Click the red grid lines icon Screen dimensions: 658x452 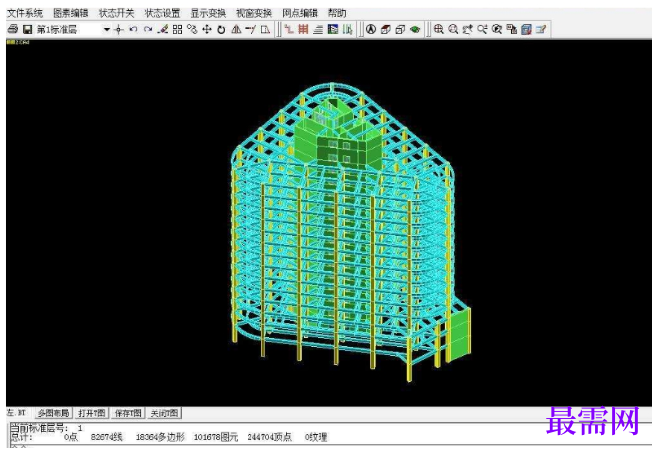tap(303, 29)
